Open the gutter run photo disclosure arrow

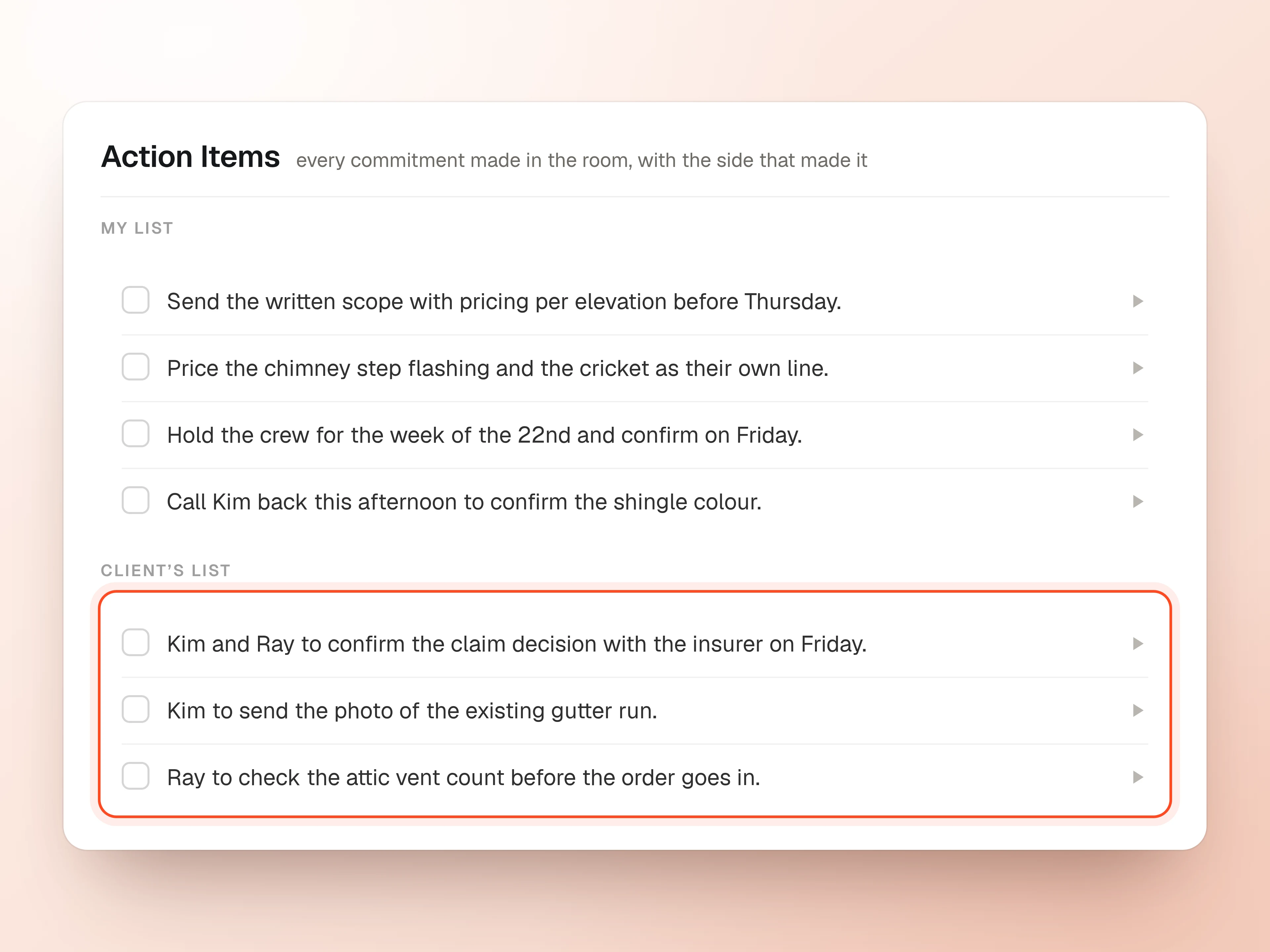(1138, 710)
